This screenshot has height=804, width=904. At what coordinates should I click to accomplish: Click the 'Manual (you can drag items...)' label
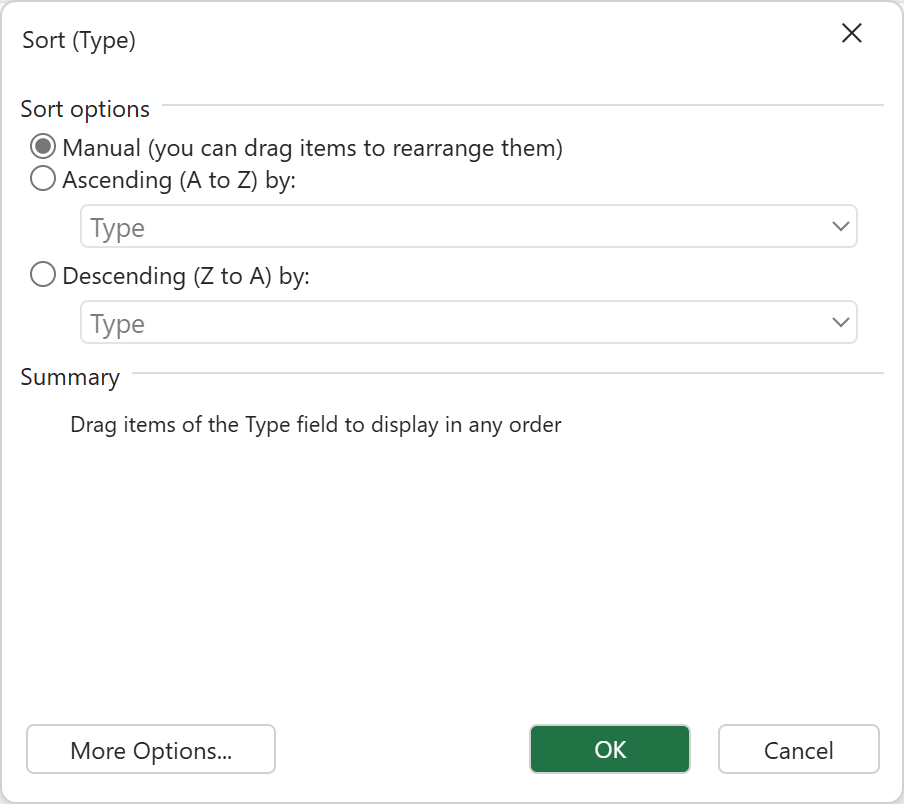(x=312, y=148)
